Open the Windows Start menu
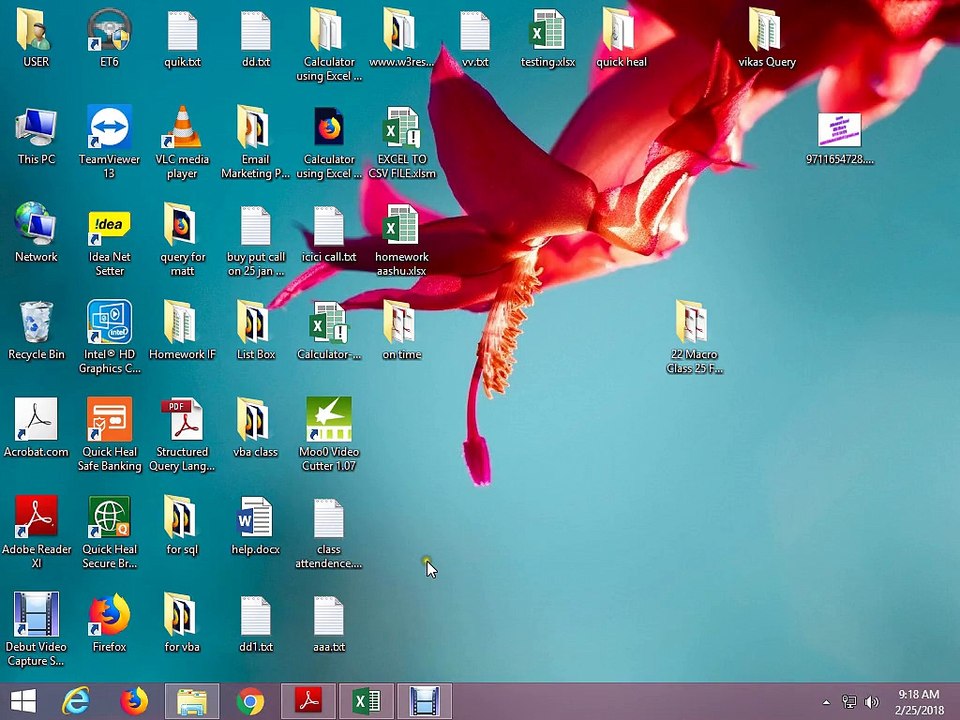 click(x=23, y=702)
